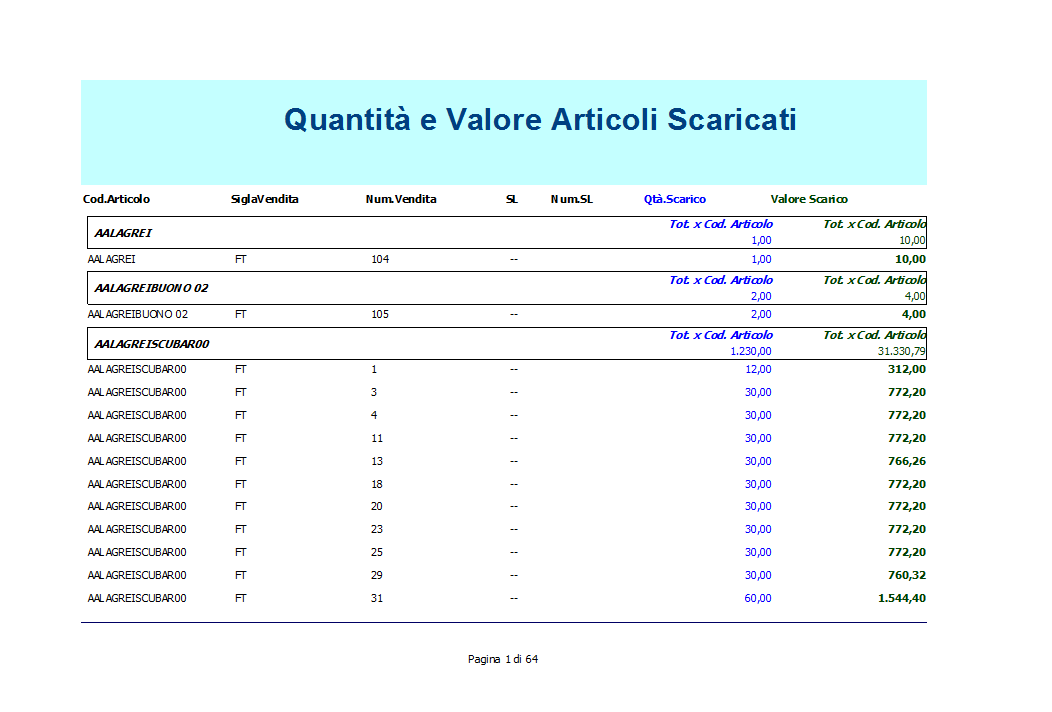Select sale number 105 in the list
This screenshot has height=712, width=1052.
379,314
